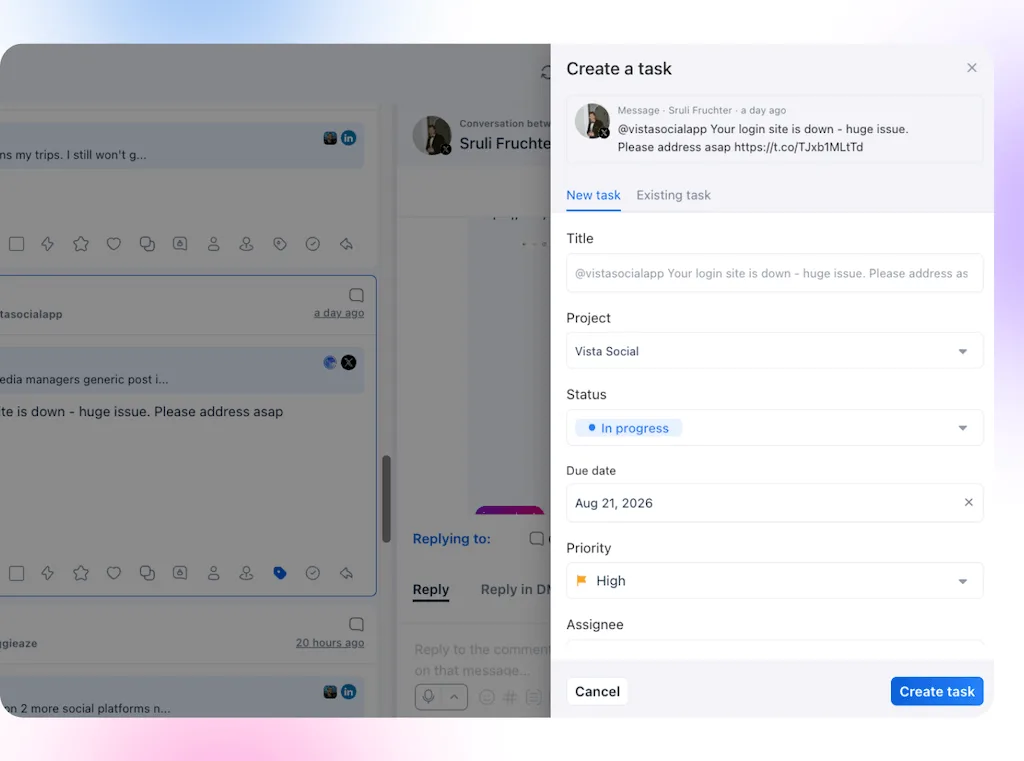Star the selected 'site is down' message
This screenshot has height=761, width=1024.
(x=80, y=574)
